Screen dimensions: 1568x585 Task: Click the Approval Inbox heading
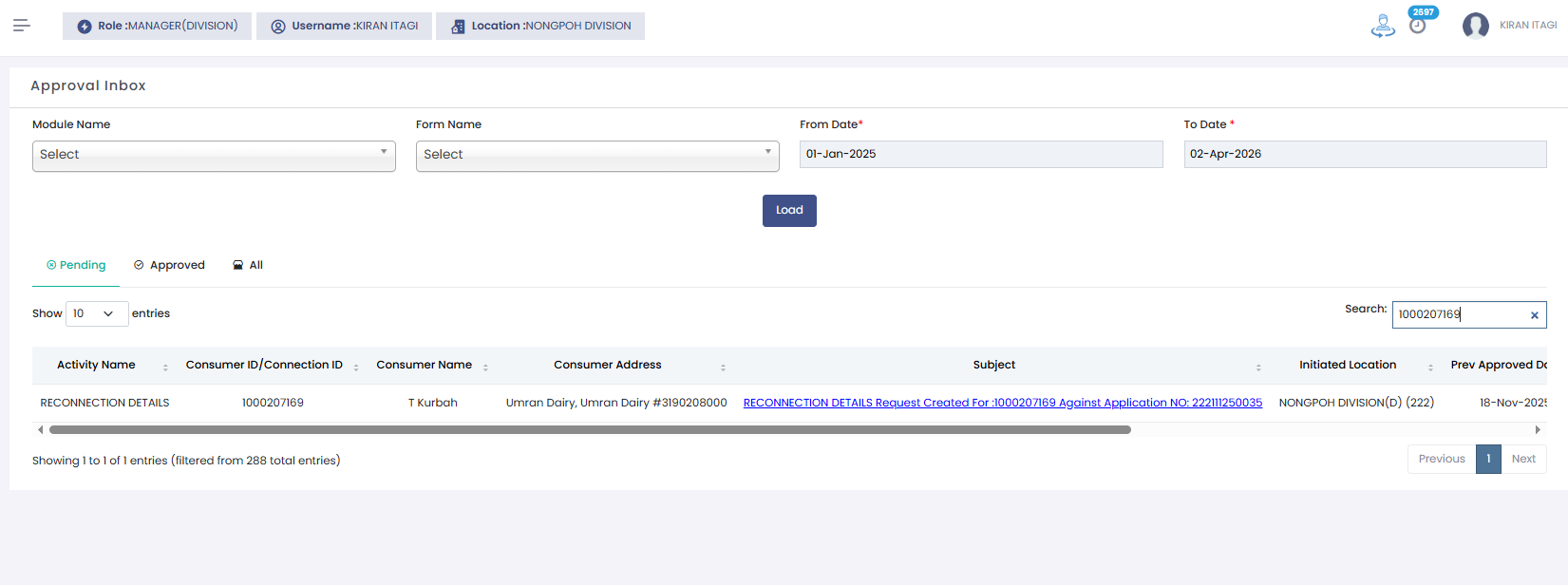(88, 85)
